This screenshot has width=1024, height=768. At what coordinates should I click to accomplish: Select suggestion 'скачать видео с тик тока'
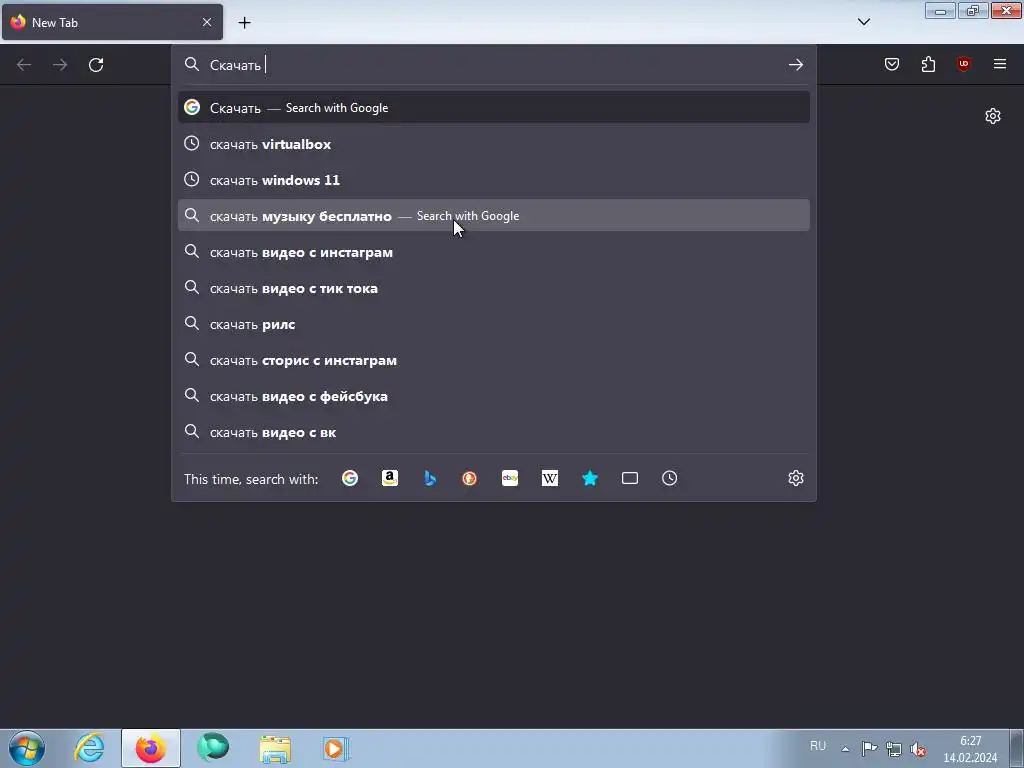tap(494, 288)
